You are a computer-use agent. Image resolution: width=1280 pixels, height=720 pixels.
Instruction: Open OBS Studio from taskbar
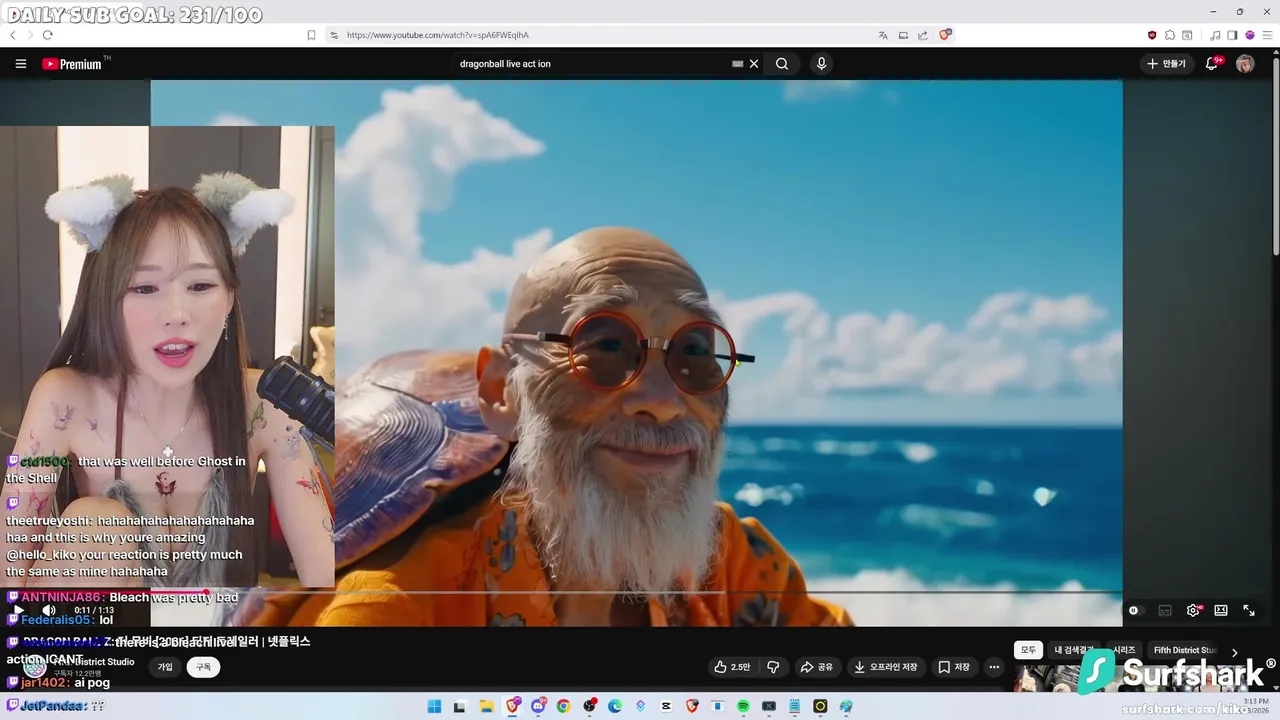(x=589, y=706)
